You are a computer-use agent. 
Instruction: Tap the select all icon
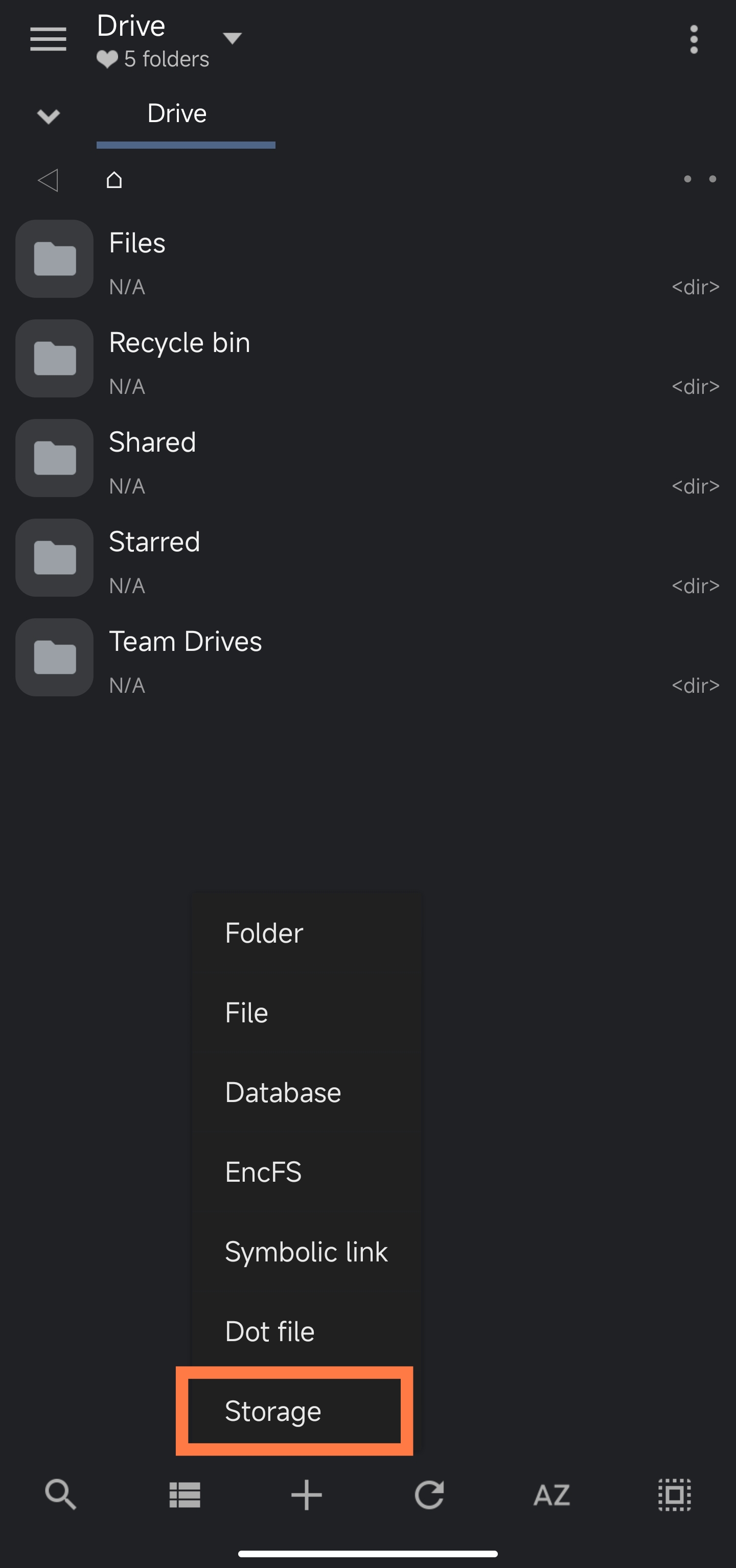coord(675,1495)
